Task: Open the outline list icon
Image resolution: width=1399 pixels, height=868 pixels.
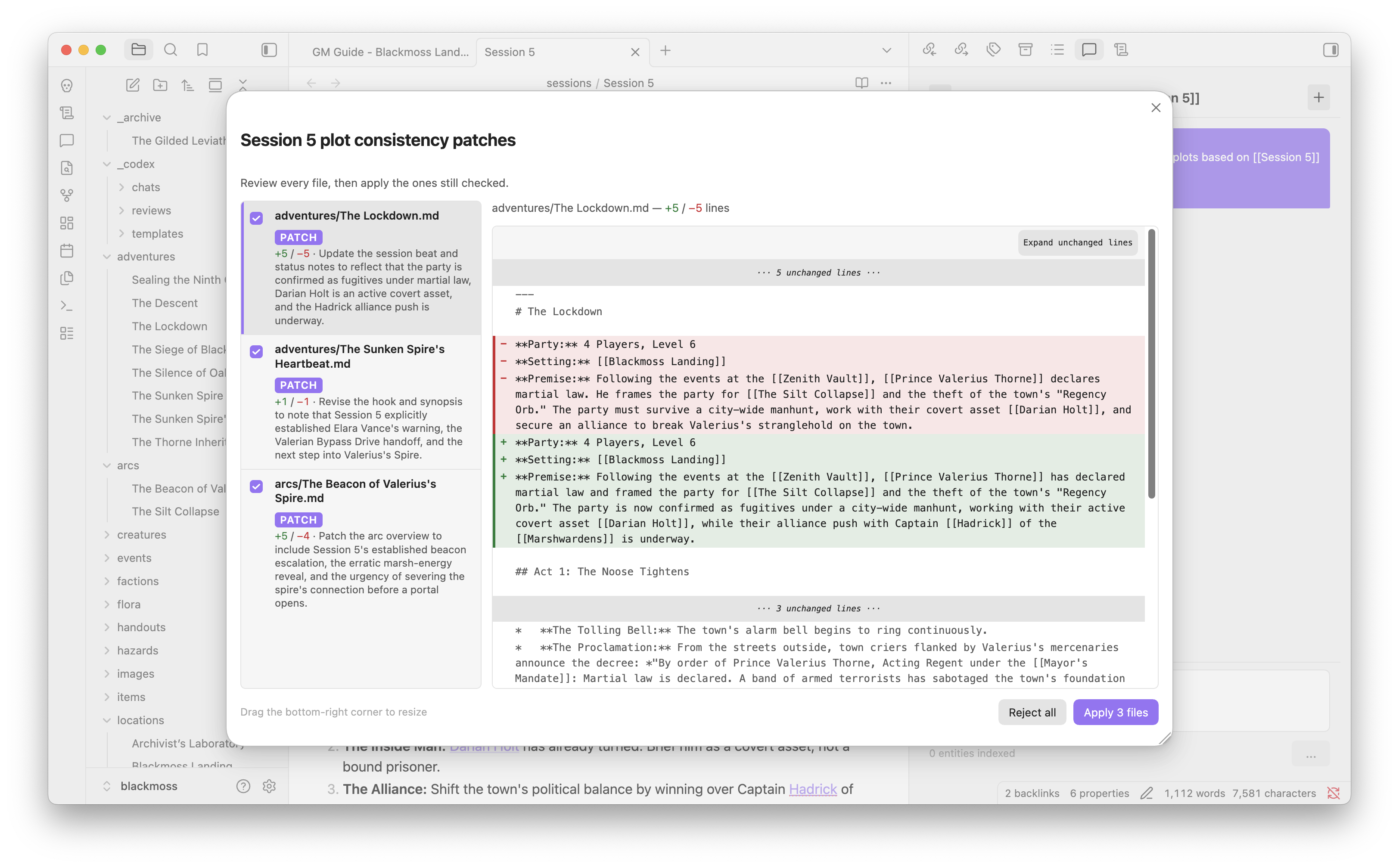Action: tap(1057, 50)
